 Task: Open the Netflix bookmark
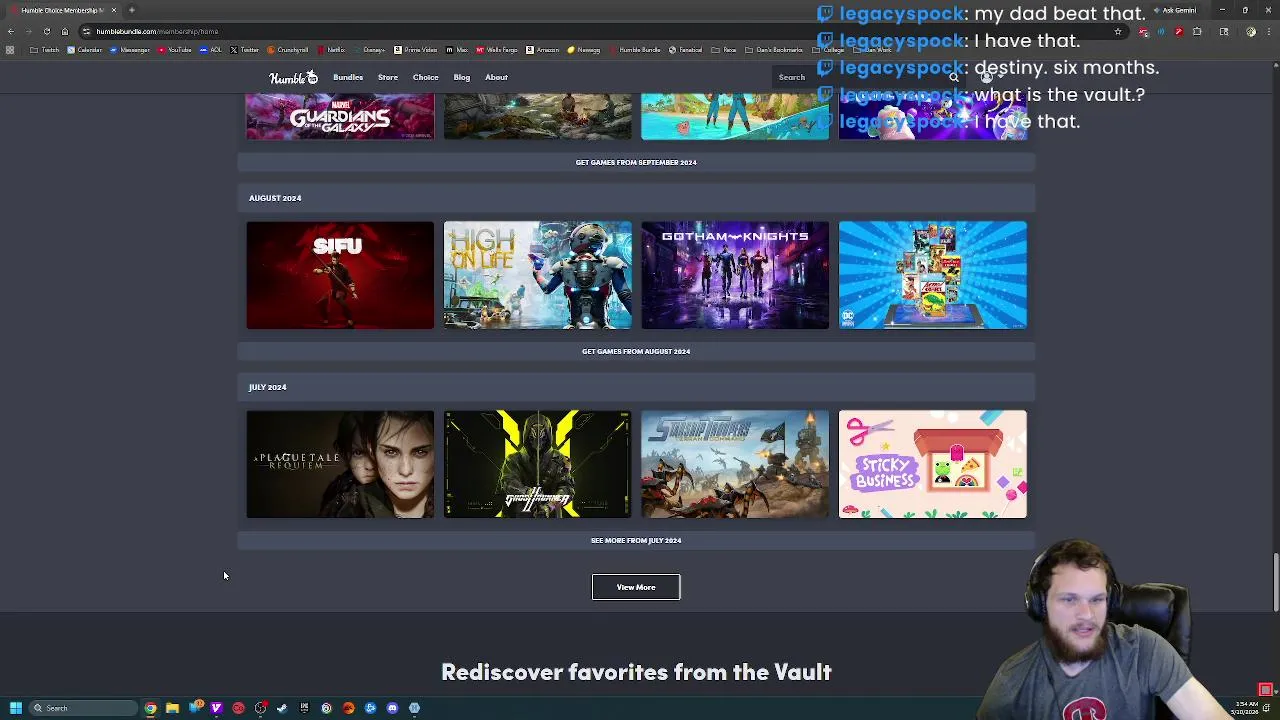(x=331, y=50)
